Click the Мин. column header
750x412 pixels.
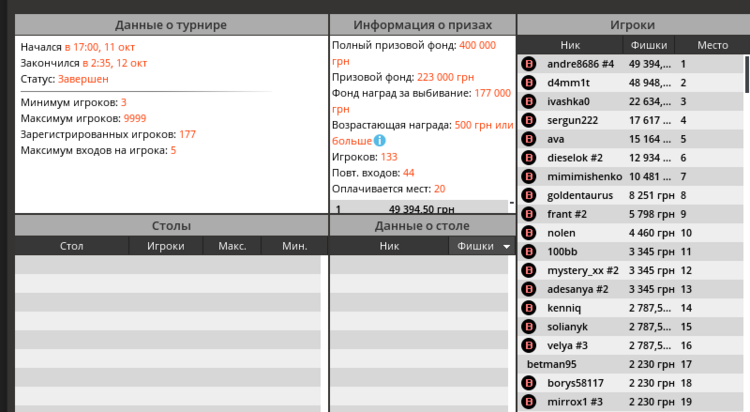point(294,246)
